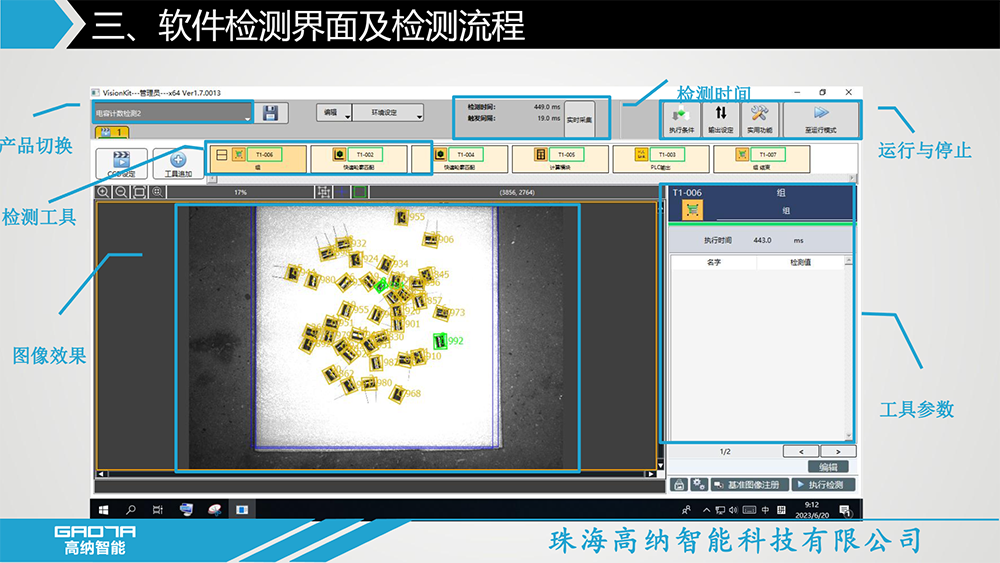1000x563 pixels.
Task: Open notification center icon
Action: [x=845, y=510]
